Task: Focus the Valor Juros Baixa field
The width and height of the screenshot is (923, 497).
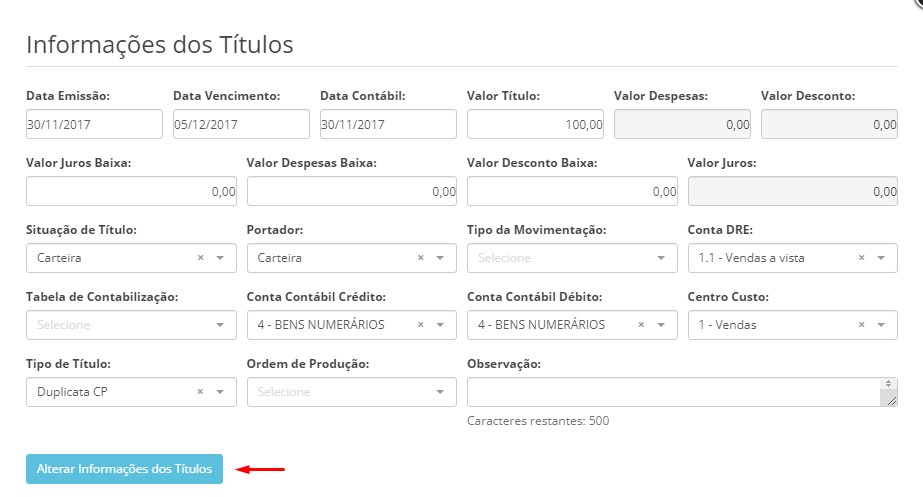Action: 131,191
